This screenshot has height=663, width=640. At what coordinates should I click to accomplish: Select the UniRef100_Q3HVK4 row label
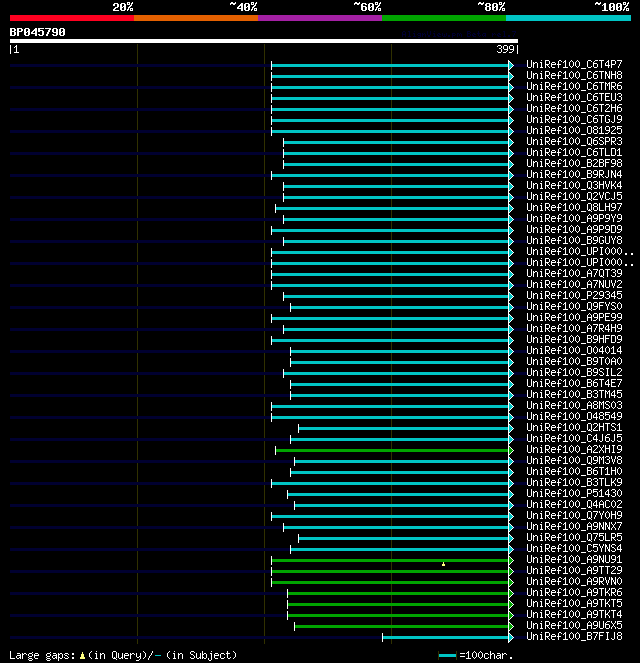[574, 185]
